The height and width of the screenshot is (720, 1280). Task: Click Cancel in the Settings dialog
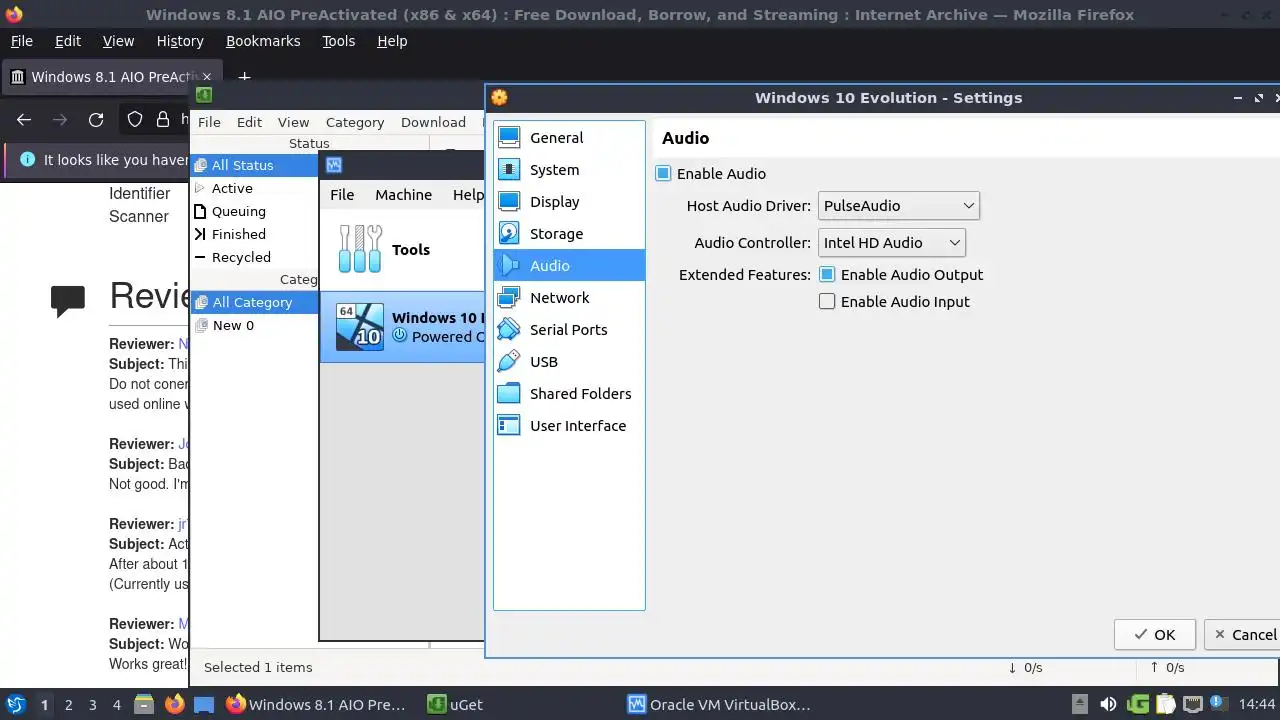pos(1244,634)
